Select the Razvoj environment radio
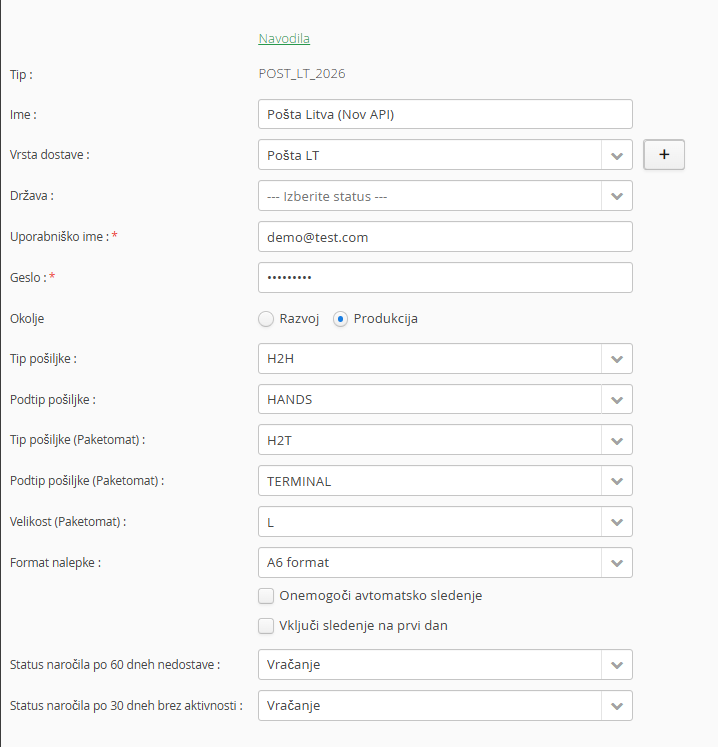 (x=266, y=319)
